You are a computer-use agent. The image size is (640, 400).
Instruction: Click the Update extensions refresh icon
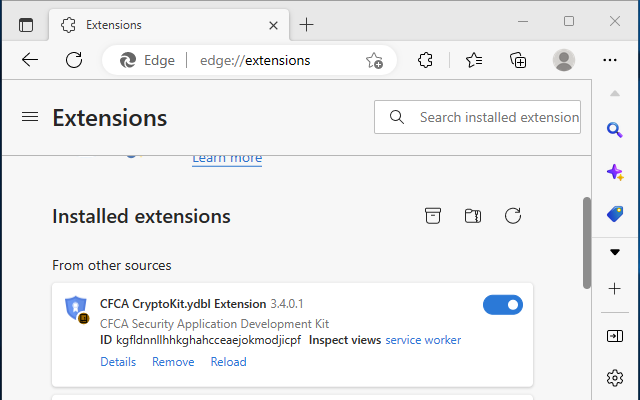tap(513, 216)
